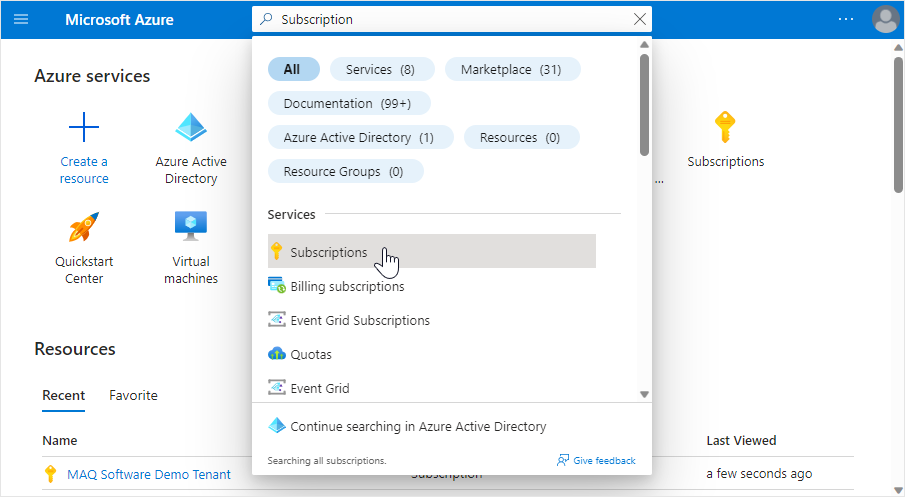Filter results by Marketplace (31)

coord(512,69)
